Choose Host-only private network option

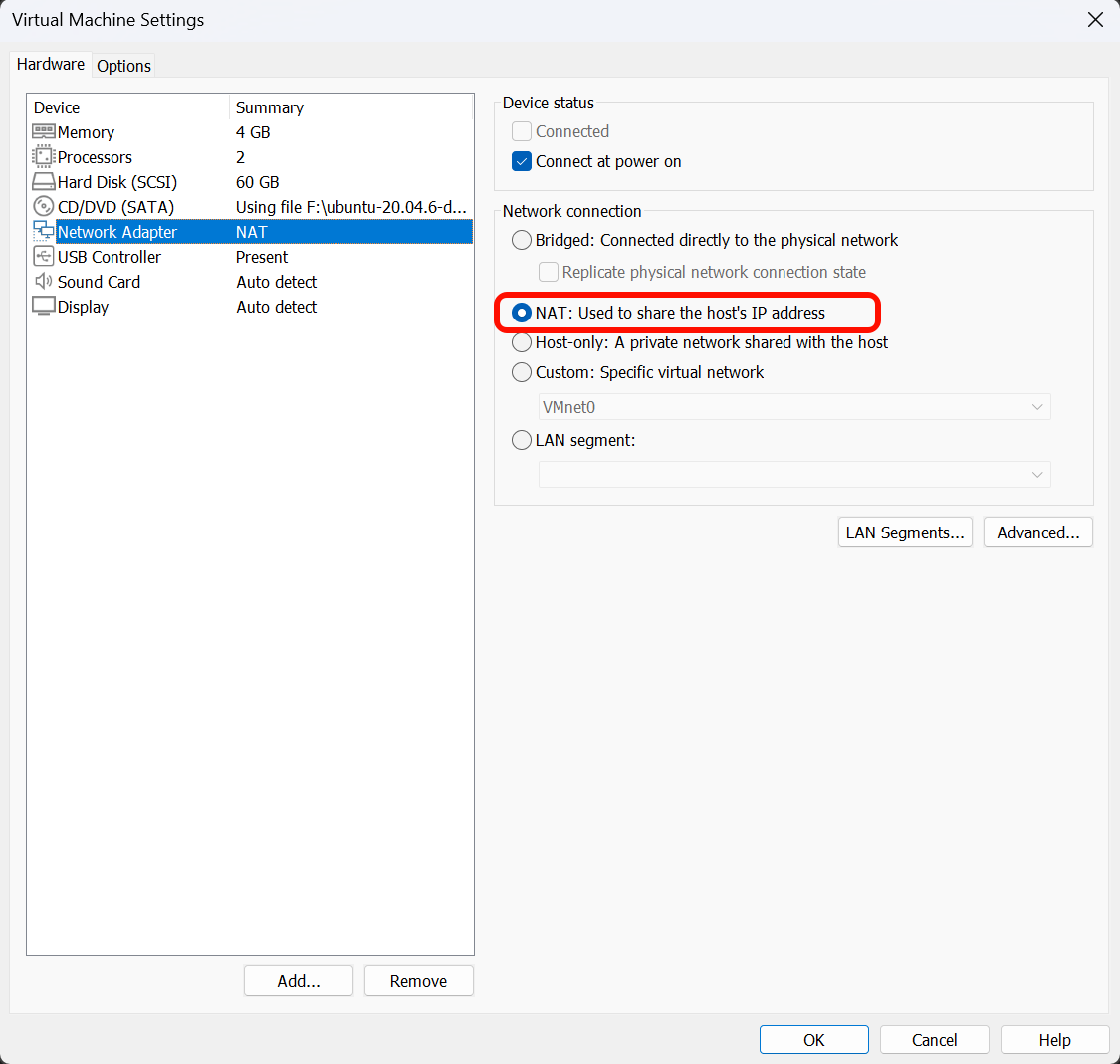coord(522,342)
